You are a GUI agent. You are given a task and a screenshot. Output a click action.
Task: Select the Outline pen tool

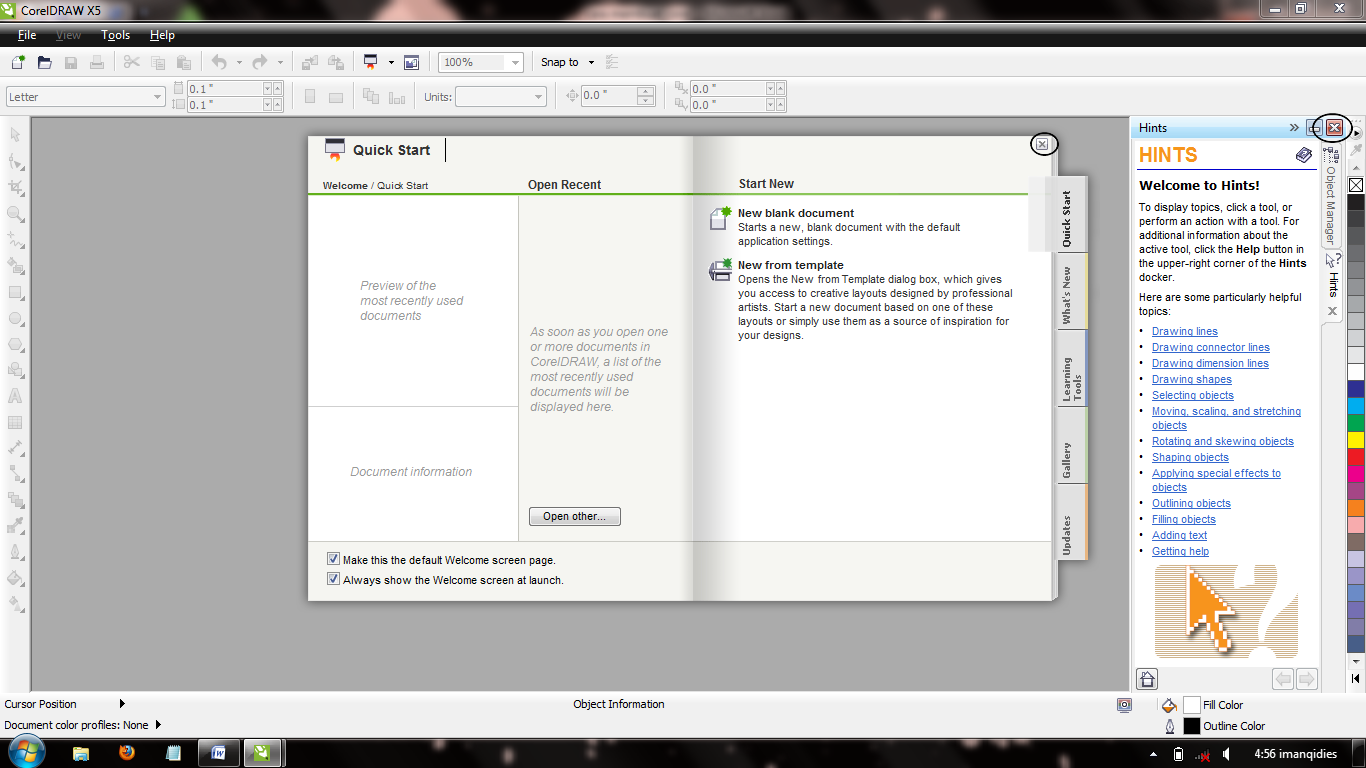(15, 552)
